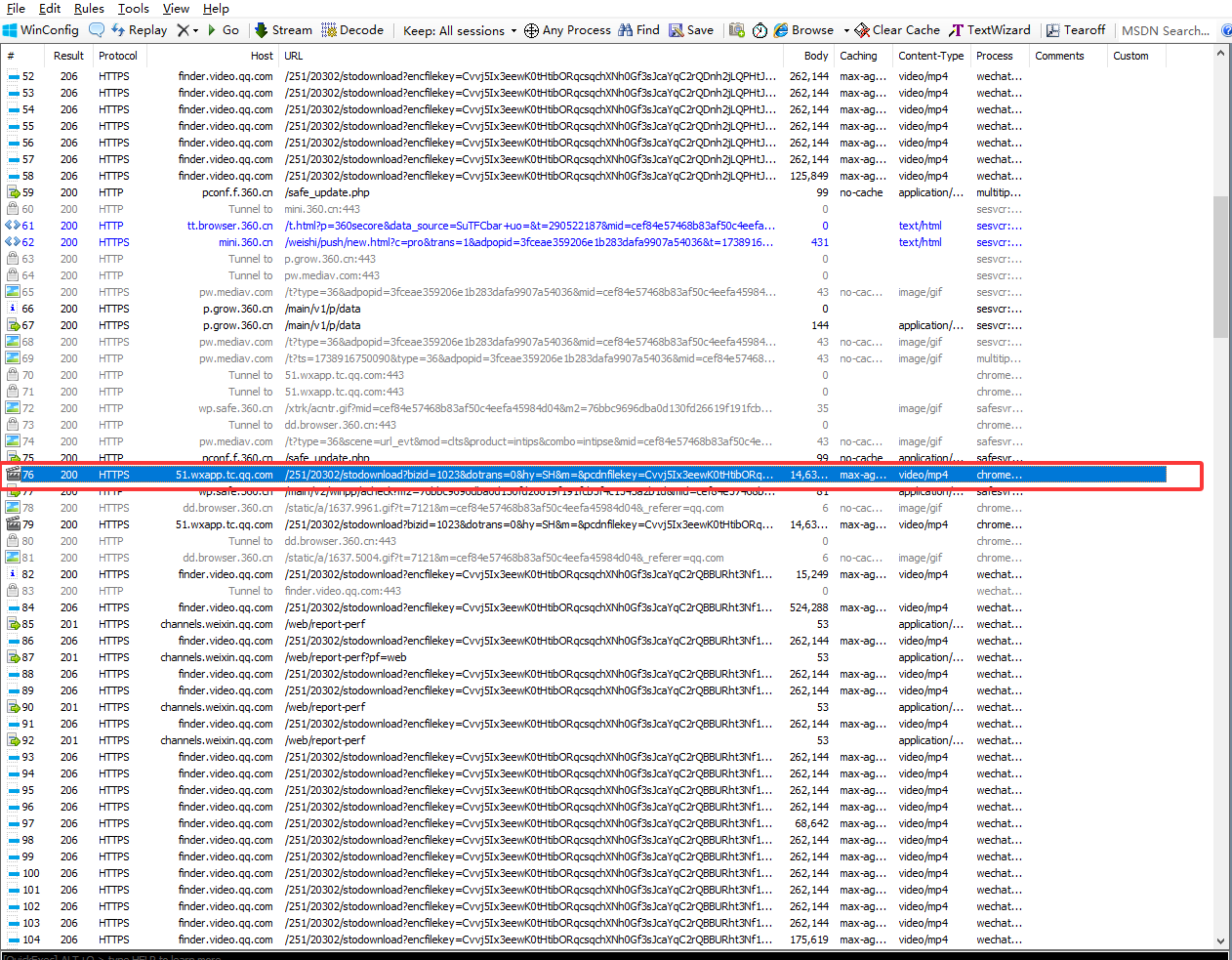This screenshot has width=1232, height=960.
Task: Click the comment speech bubble icon
Action: [97, 30]
